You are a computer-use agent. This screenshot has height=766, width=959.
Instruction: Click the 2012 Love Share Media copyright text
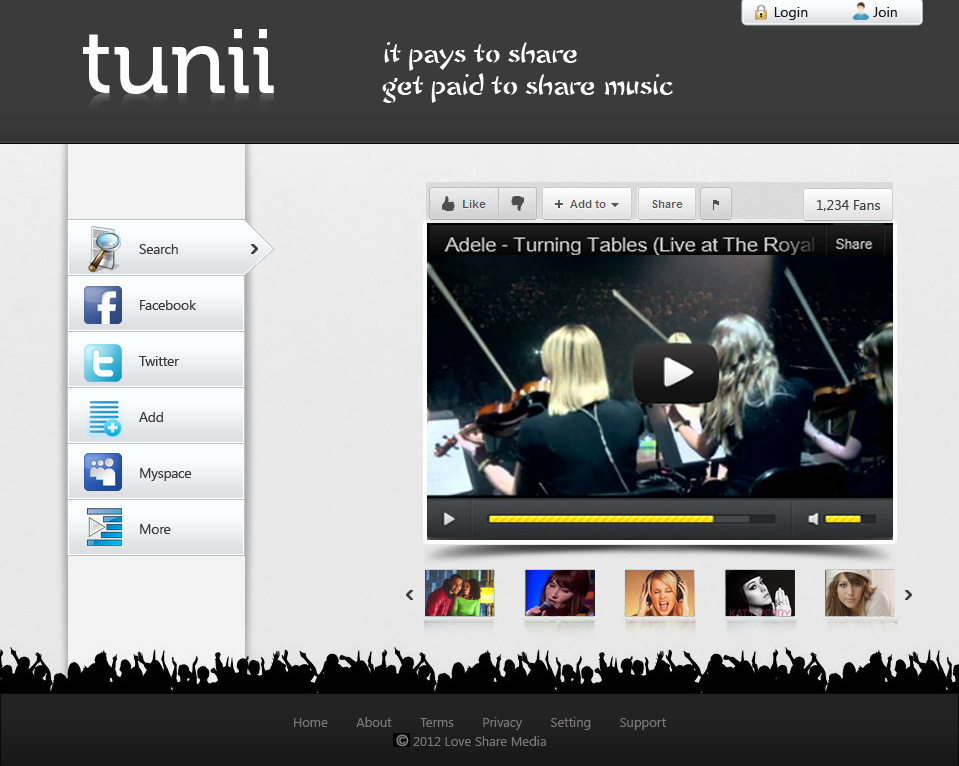(480, 742)
